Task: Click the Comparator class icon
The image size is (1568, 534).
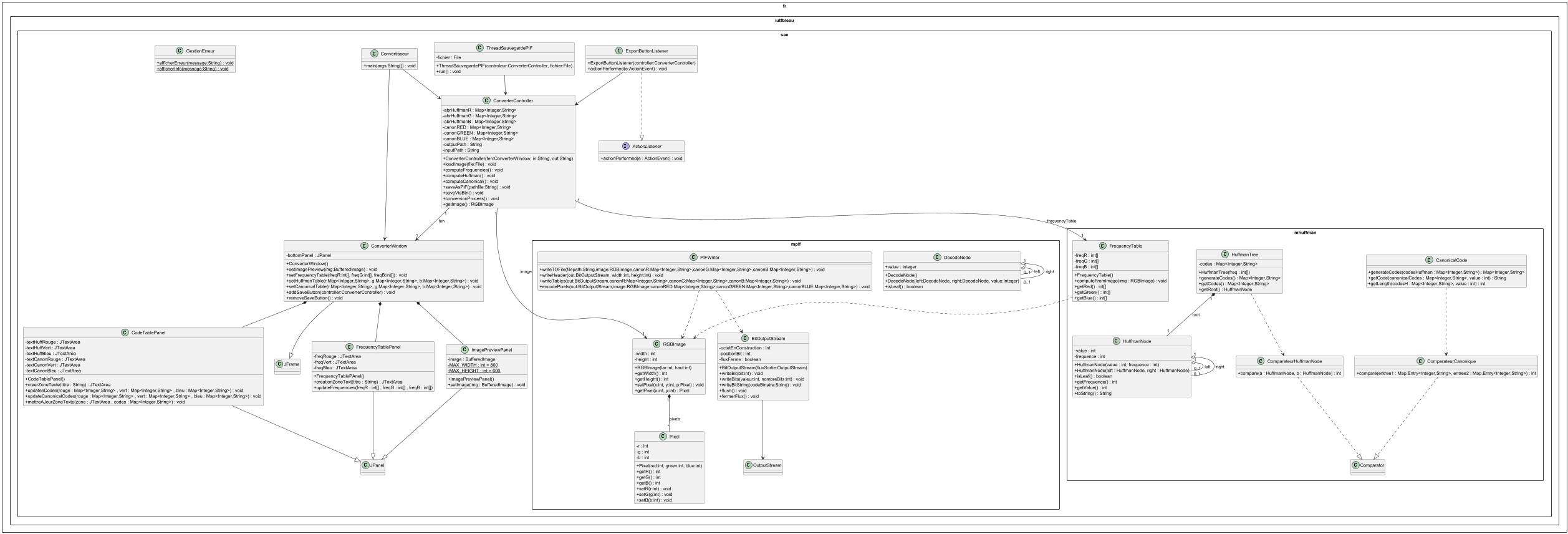Action: 1356,465
